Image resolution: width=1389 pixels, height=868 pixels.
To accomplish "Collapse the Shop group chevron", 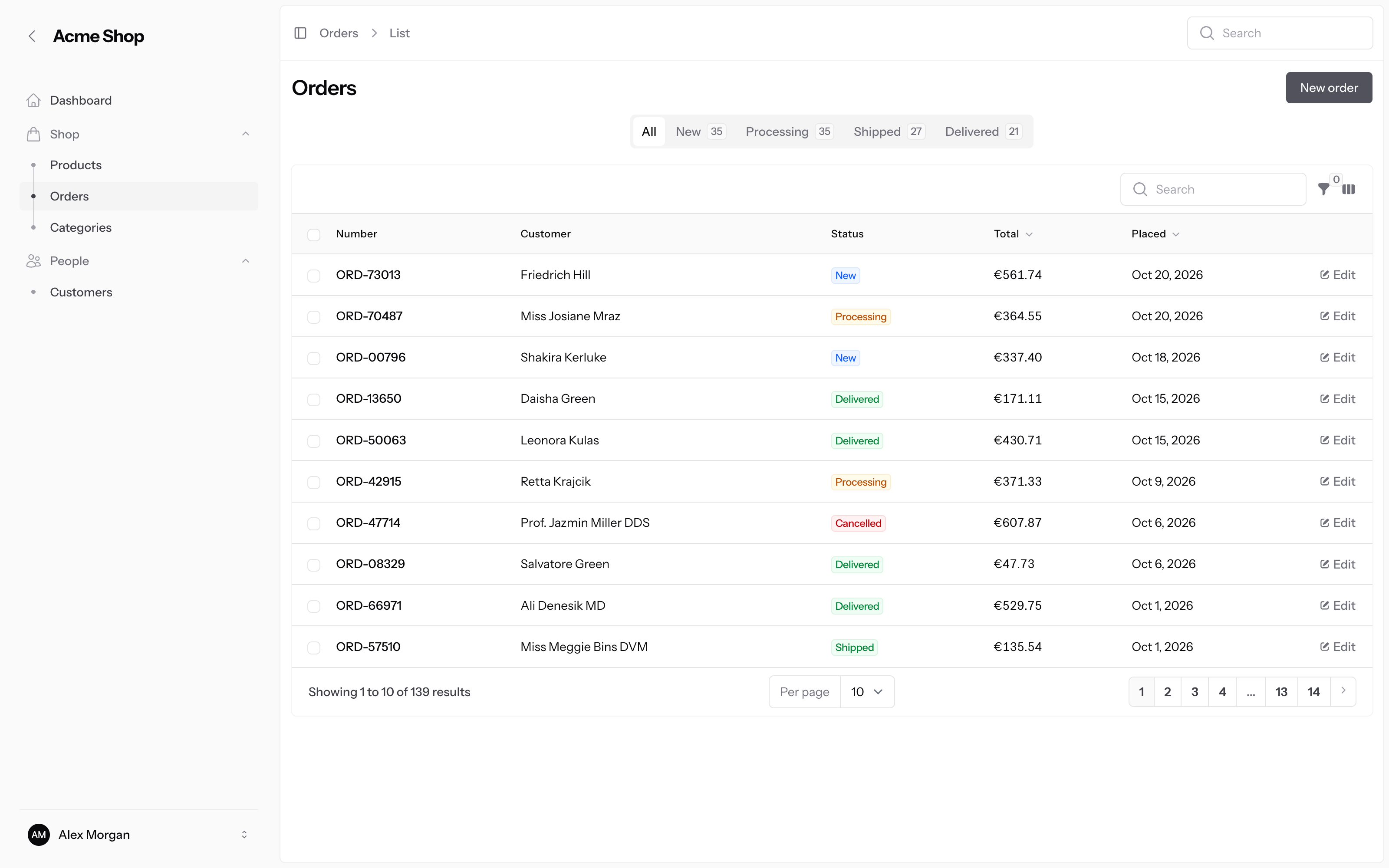I will point(246,135).
